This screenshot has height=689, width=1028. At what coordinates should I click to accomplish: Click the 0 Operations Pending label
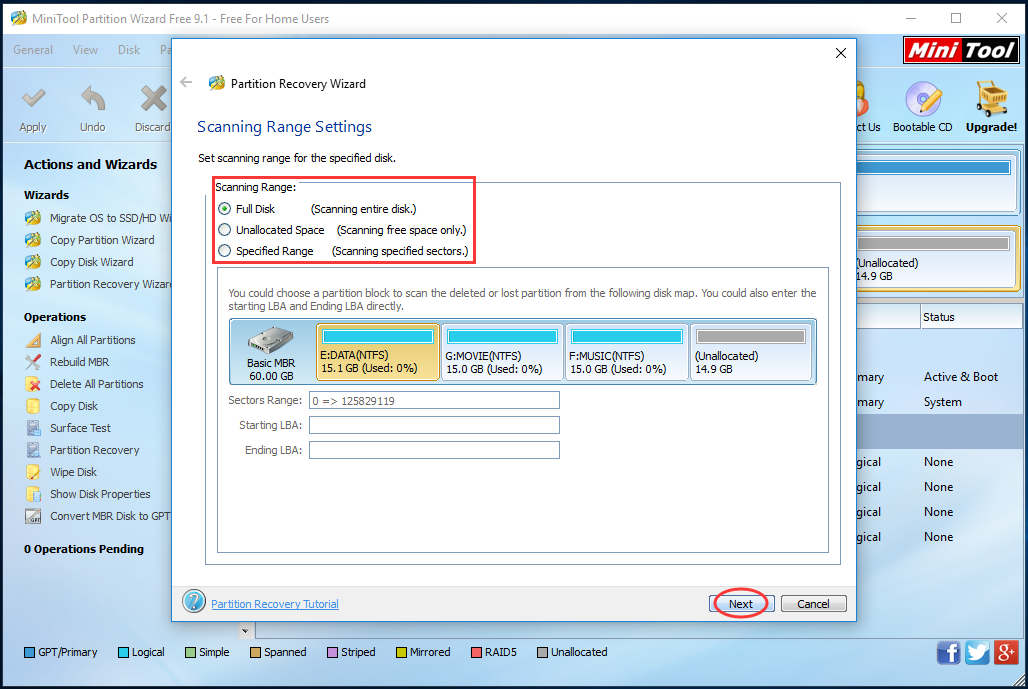84,549
